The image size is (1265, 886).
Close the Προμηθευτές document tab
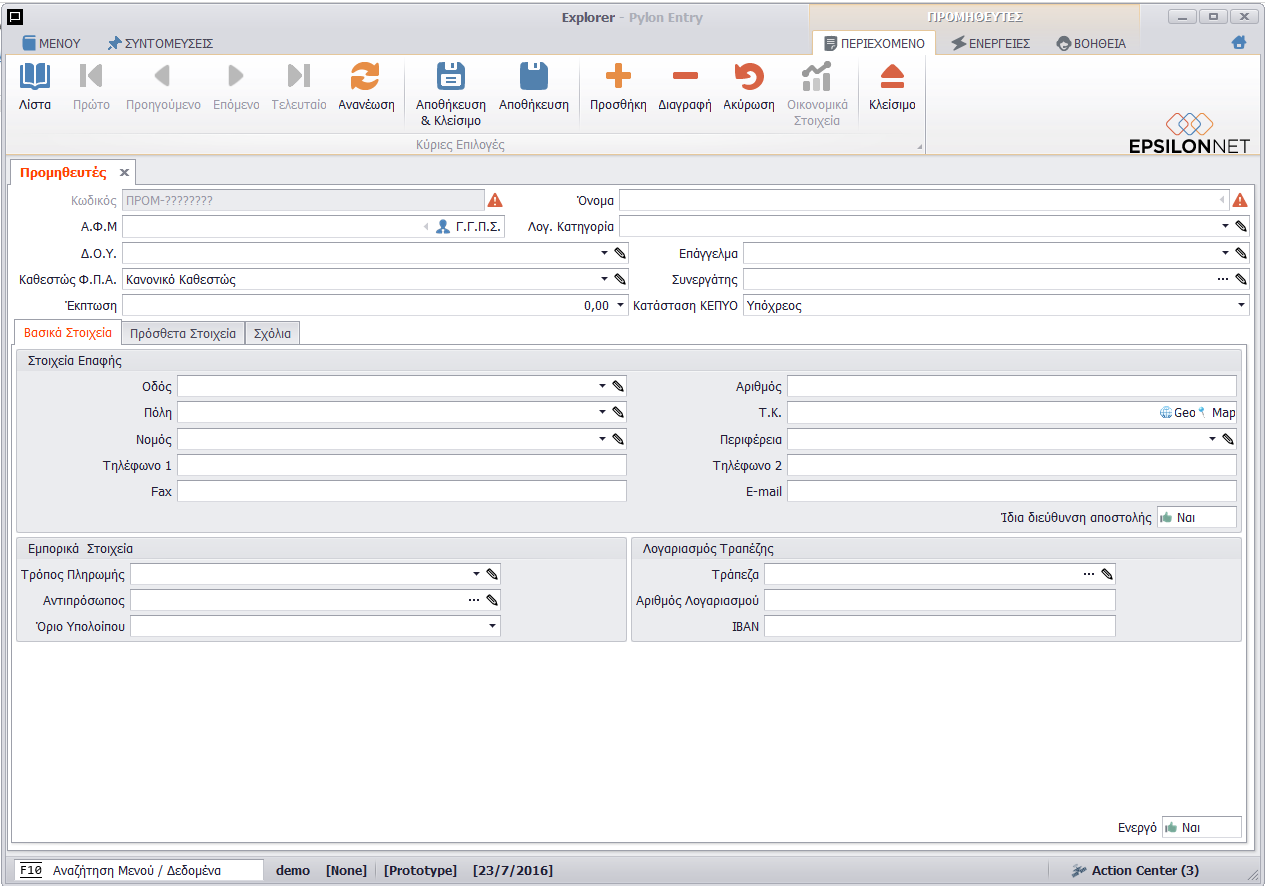point(125,172)
